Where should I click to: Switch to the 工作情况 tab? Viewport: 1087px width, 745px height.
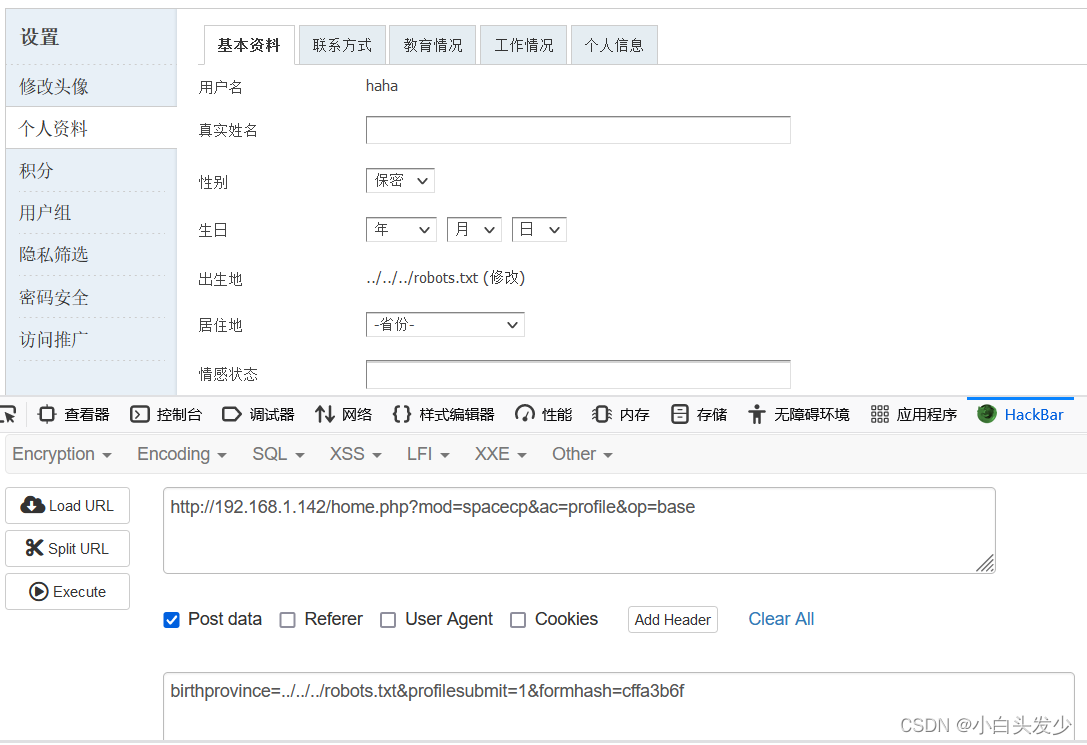click(x=523, y=45)
